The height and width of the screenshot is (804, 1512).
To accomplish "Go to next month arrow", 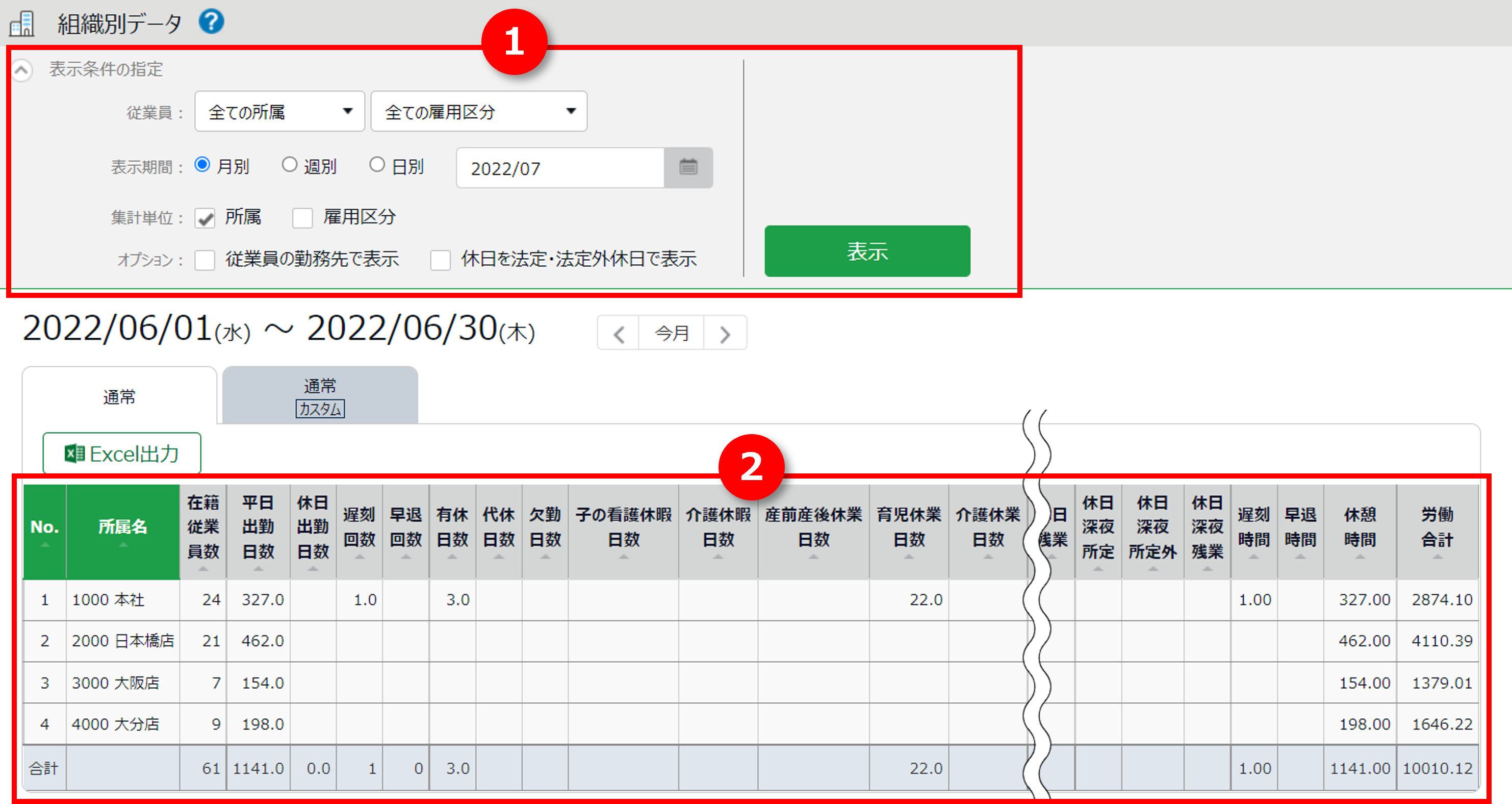I will click(726, 334).
